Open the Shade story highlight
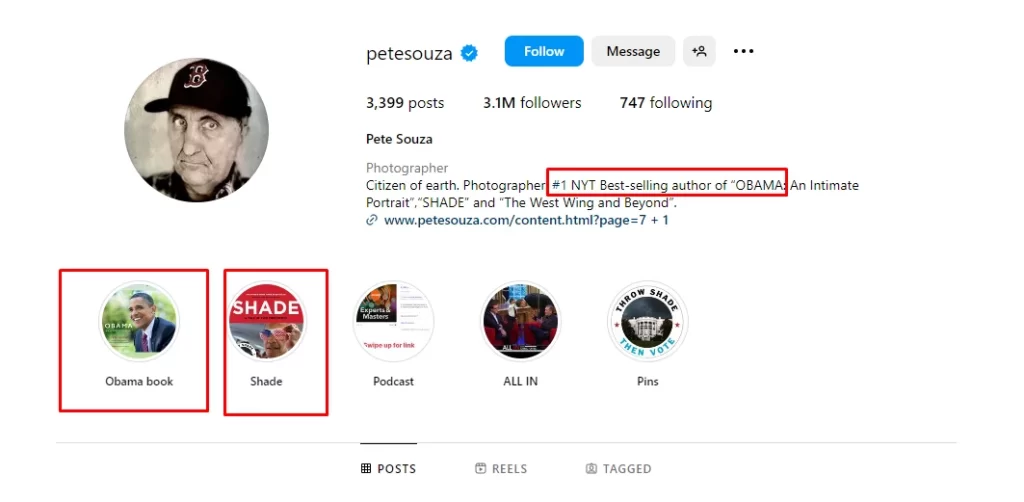 266,322
